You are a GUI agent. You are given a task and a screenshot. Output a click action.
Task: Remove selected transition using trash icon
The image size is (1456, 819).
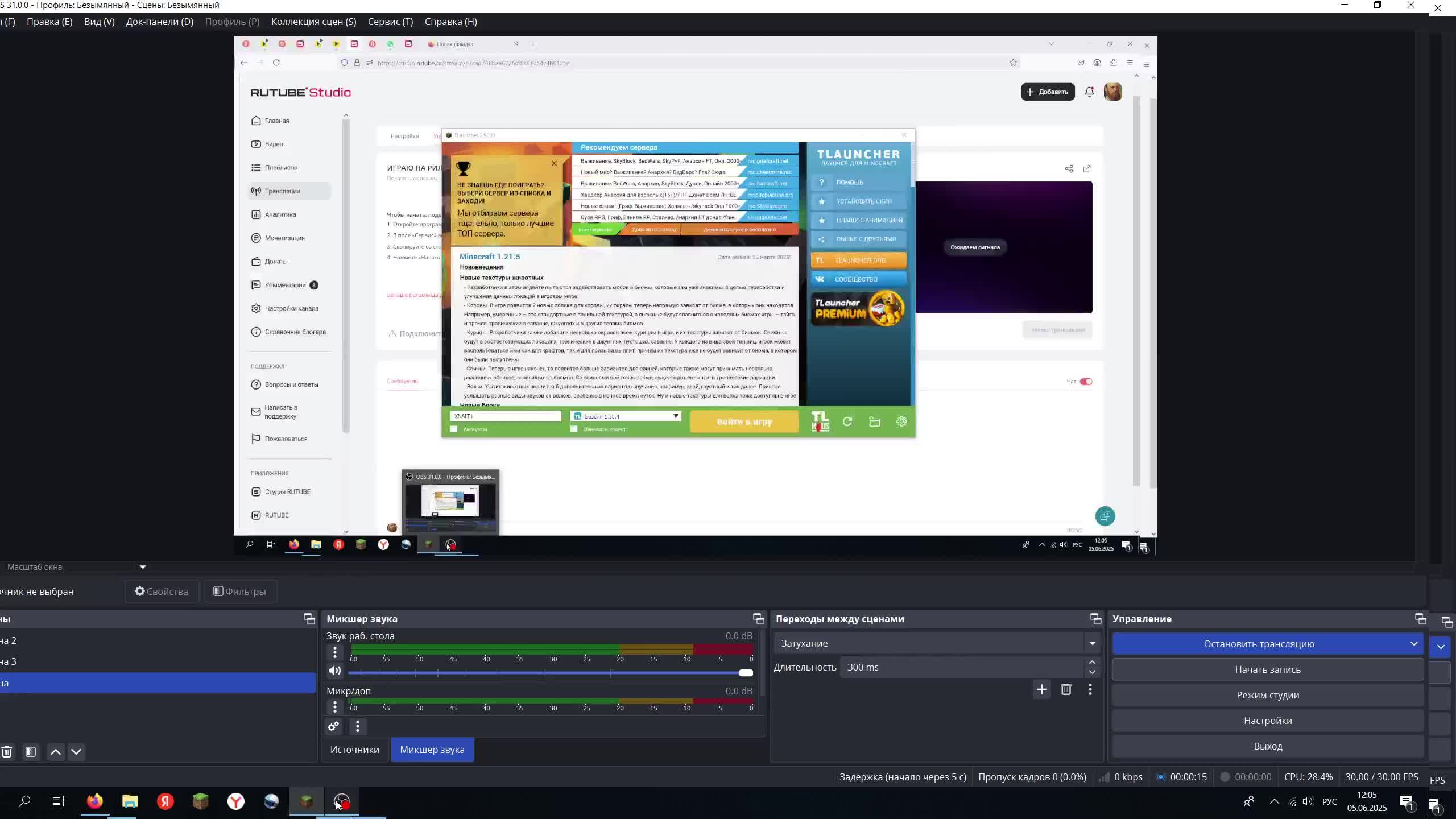click(1066, 690)
